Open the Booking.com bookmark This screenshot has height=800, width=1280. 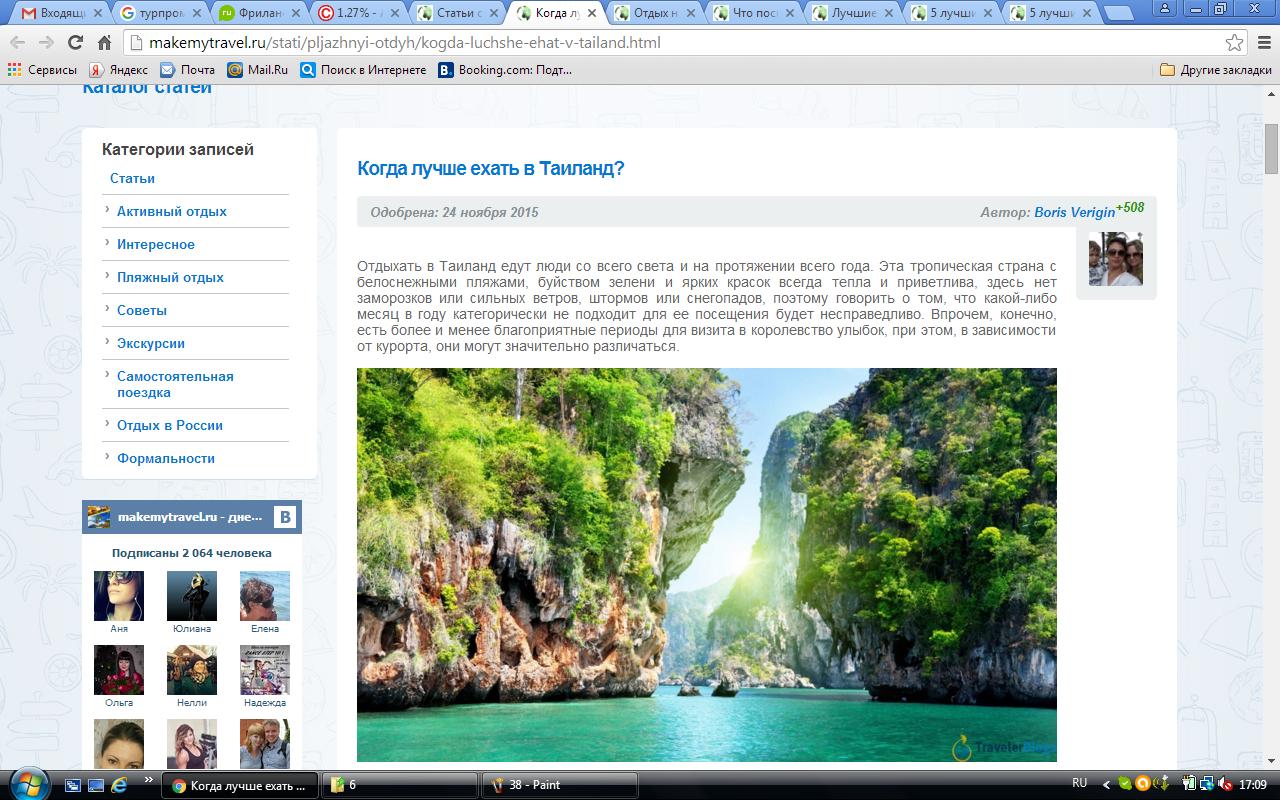(x=505, y=70)
